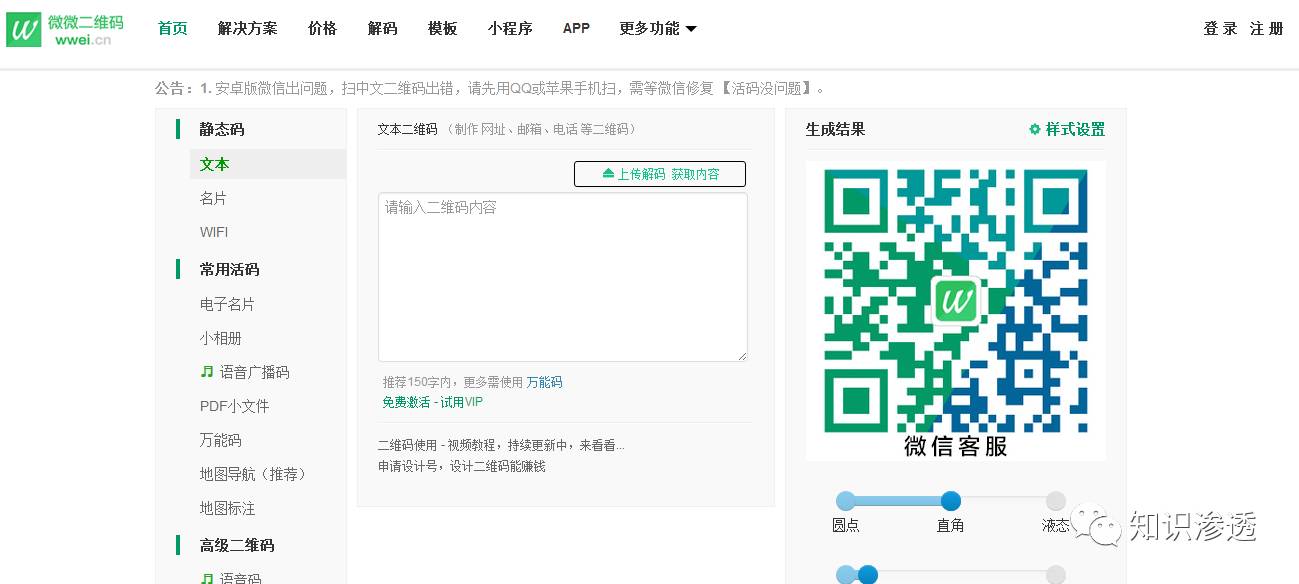Select WIFI in the sidebar
Image resolution: width=1299 pixels, height=584 pixels.
click(214, 232)
